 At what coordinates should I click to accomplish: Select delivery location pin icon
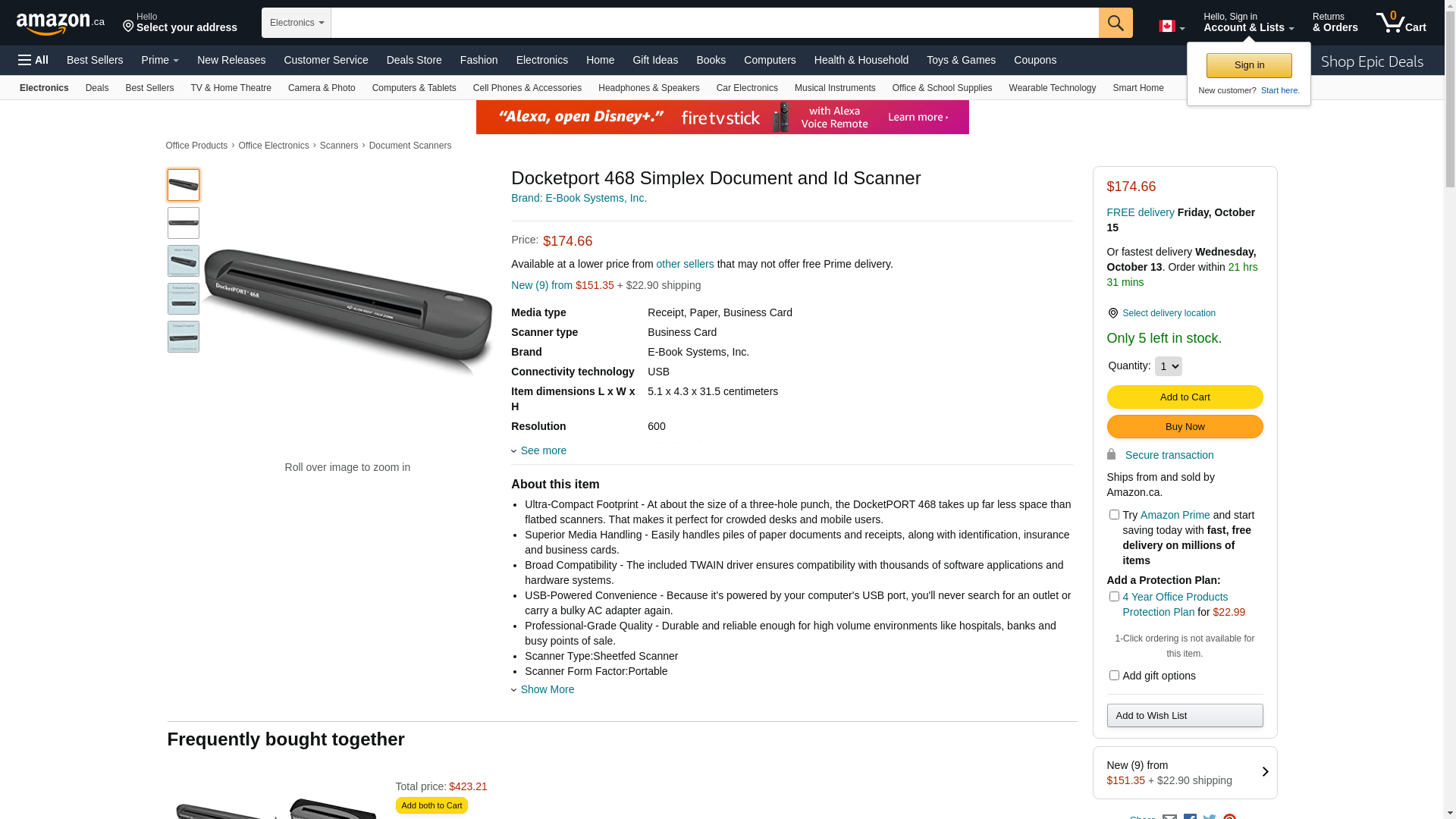pos(1112,313)
